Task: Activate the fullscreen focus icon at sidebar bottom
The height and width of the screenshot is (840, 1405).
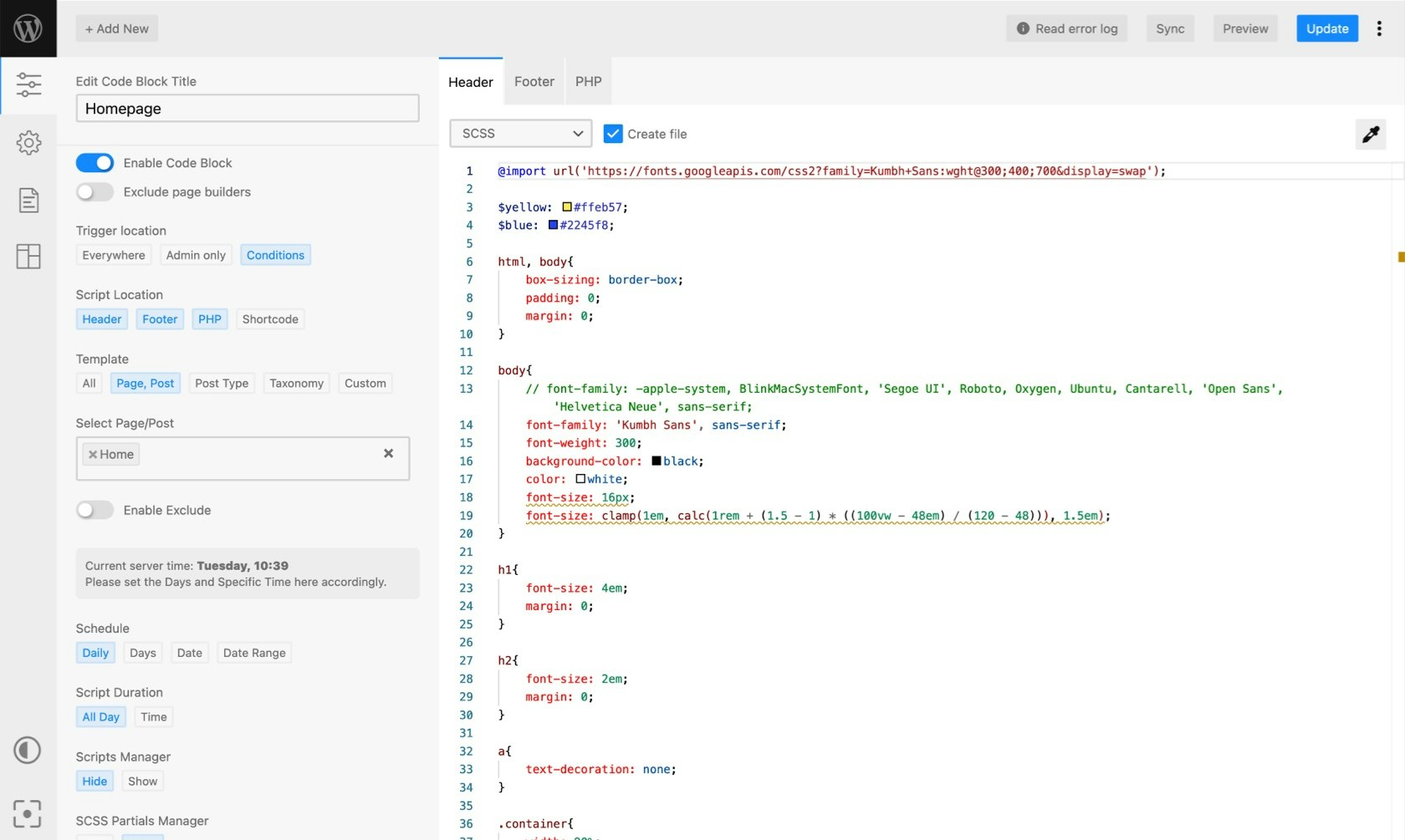Action: click(28, 813)
